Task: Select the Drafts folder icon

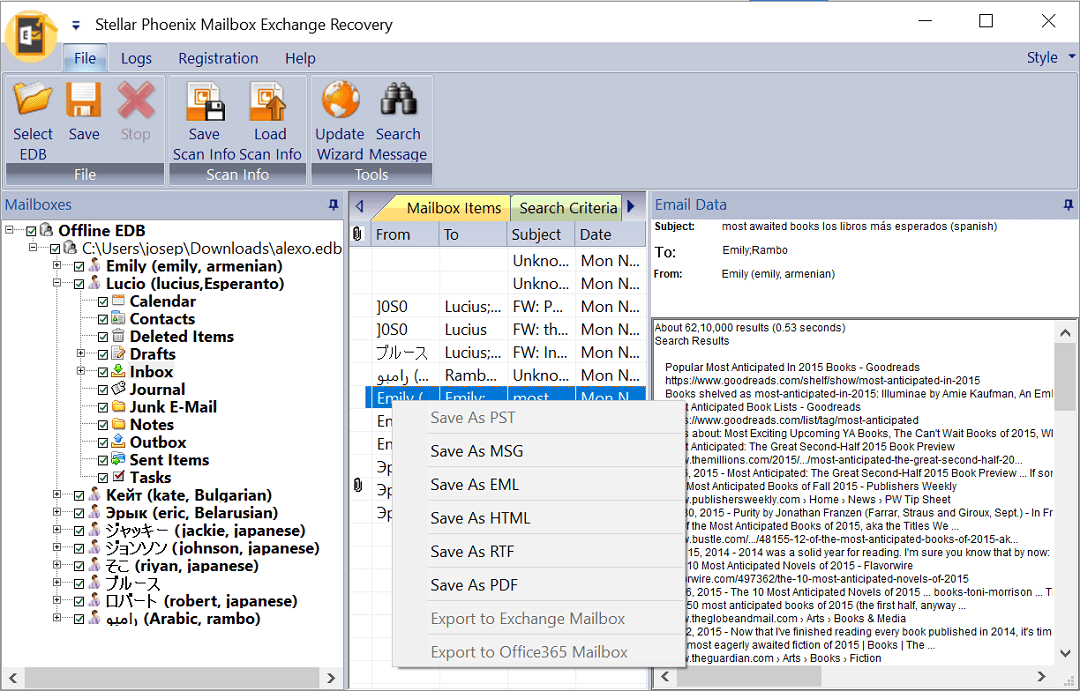Action: (118, 353)
